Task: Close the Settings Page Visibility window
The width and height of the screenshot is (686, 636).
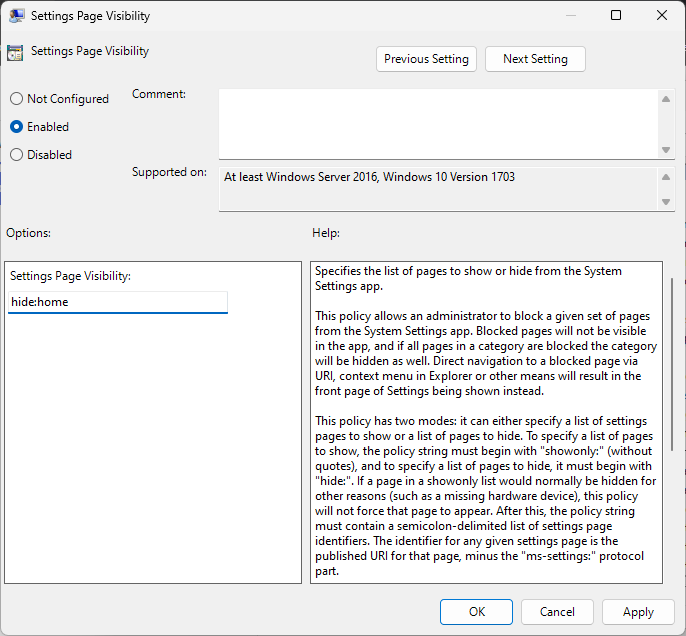Action: point(662,15)
